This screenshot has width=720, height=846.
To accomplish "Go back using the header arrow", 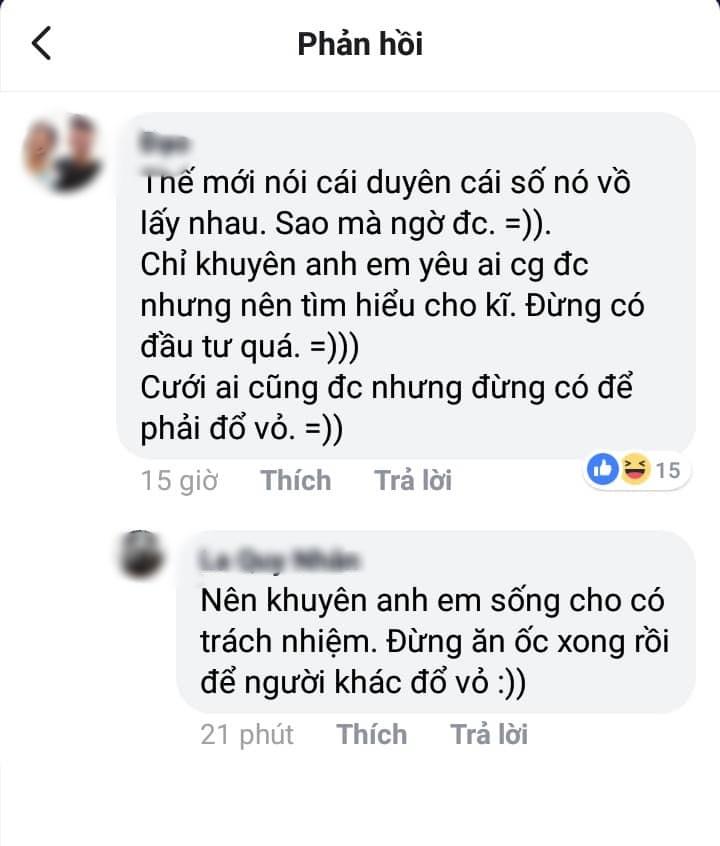I will [42, 43].
